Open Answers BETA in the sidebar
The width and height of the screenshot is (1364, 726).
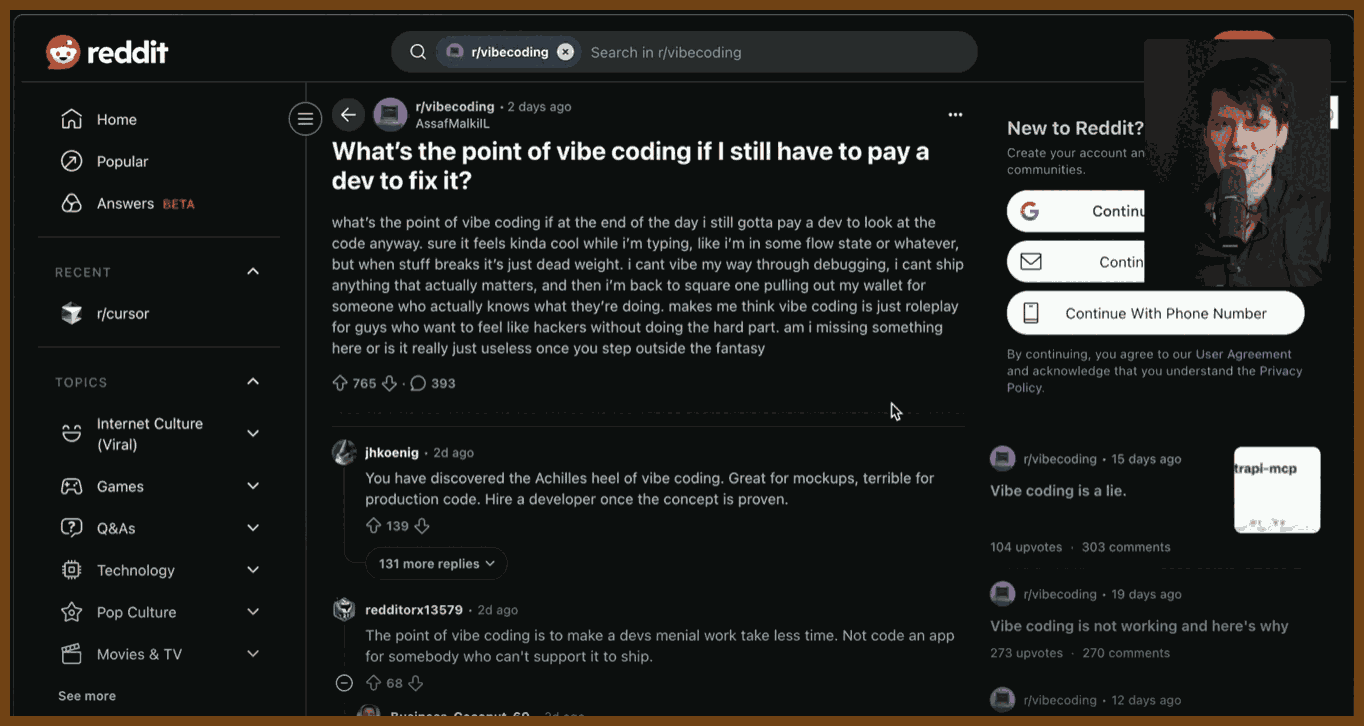[x=125, y=204]
